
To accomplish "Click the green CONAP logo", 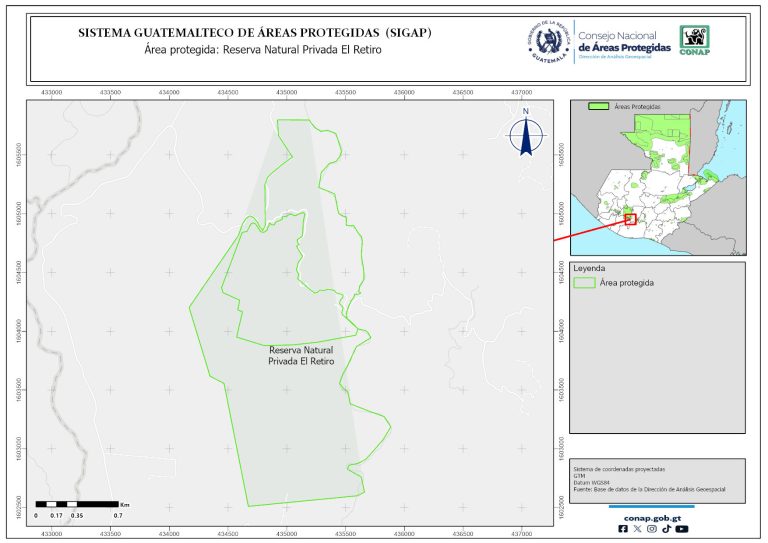I will pos(696,39).
